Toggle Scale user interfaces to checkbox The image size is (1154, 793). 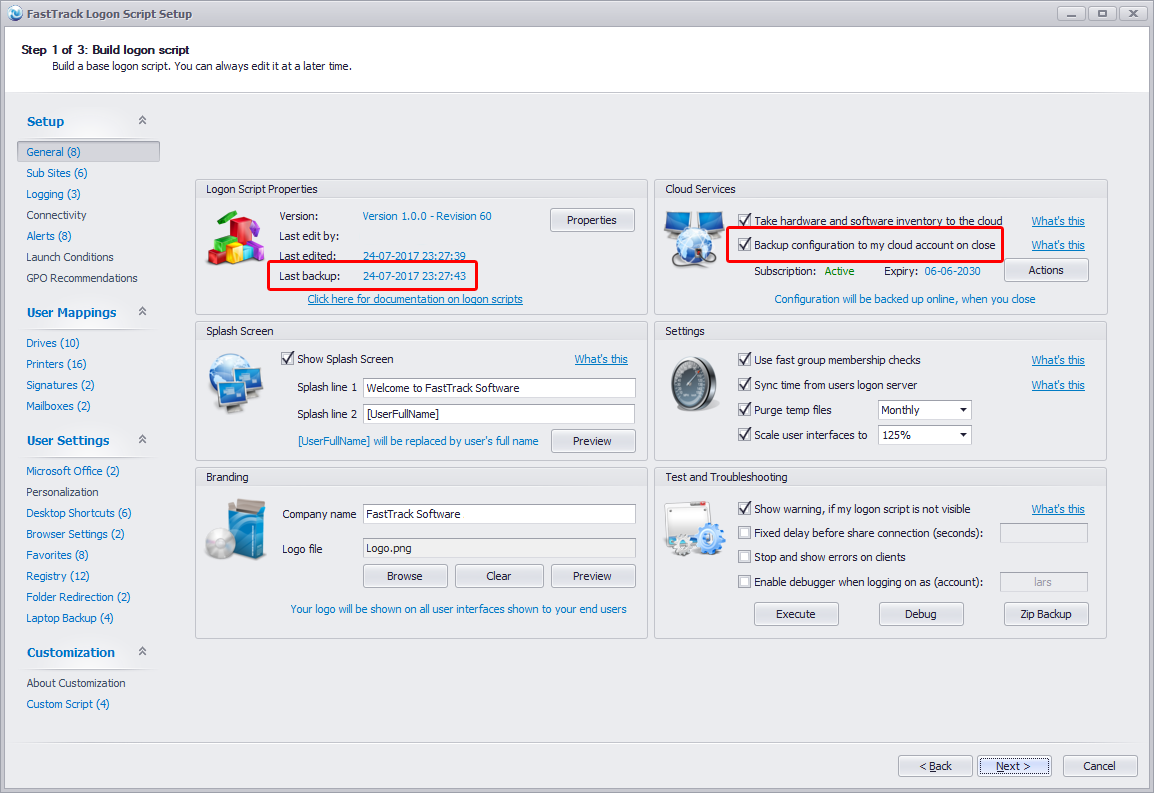click(x=744, y=434)
